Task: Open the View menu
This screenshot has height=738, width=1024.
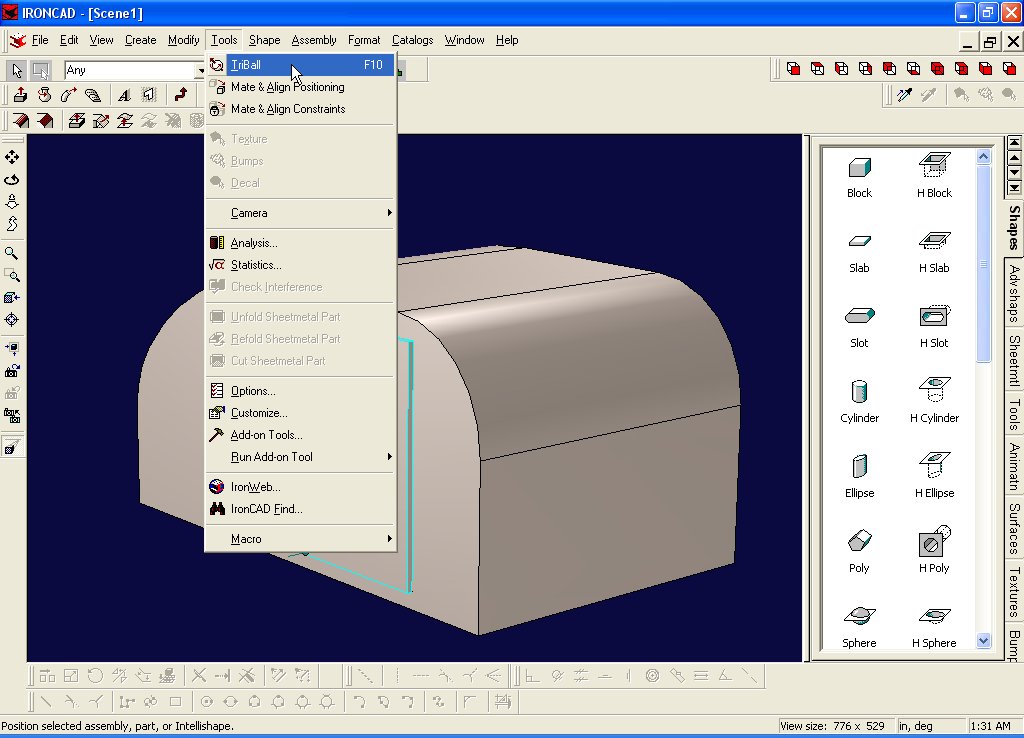Action: point(101,40)
